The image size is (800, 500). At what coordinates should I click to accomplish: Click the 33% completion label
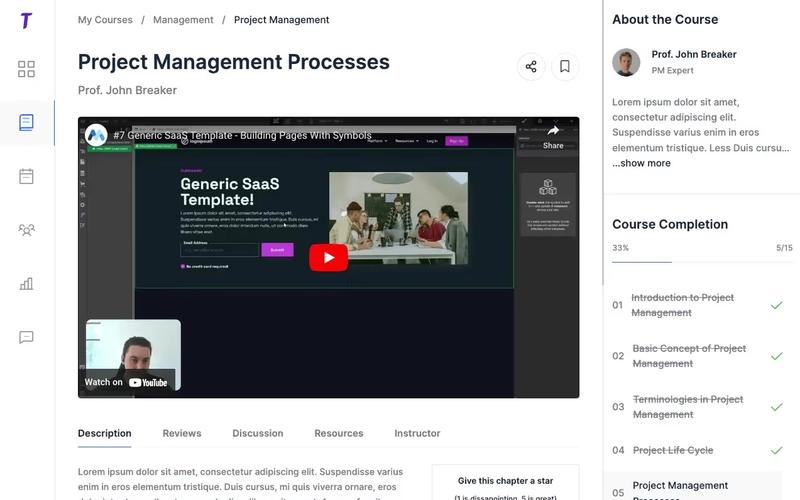(x=620, y=248)
